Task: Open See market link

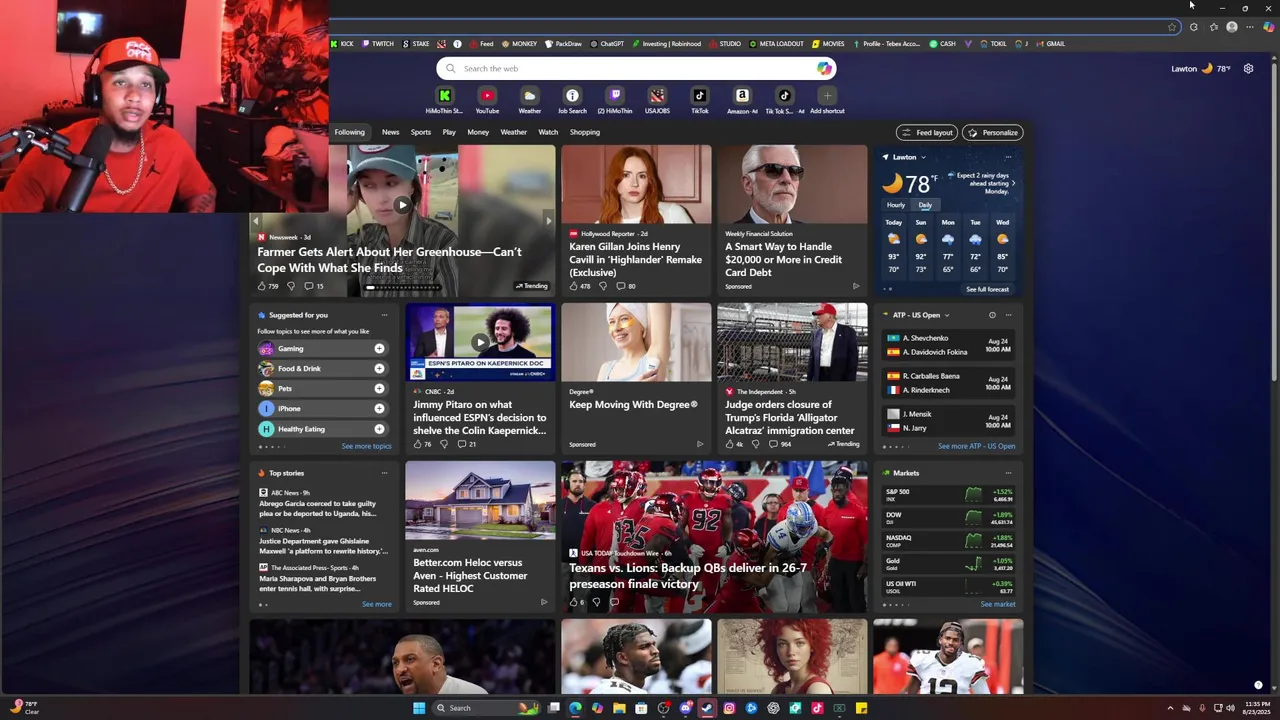Action: tap(998, 604)
